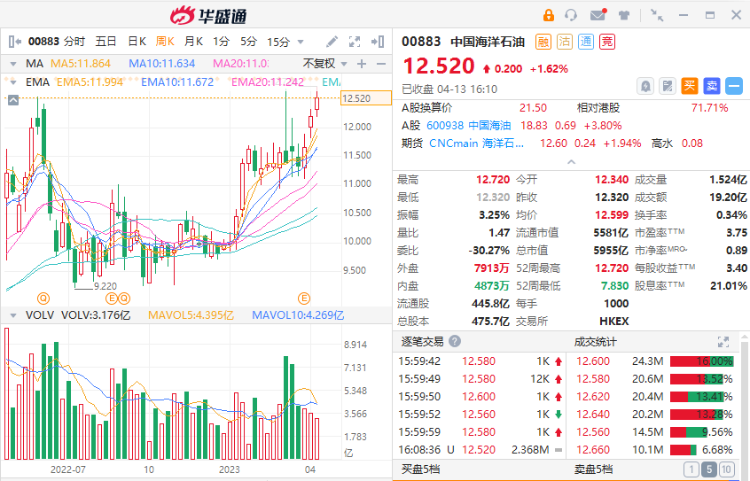Click the rightmost E event marker on chart

click(x=304, y=299)
